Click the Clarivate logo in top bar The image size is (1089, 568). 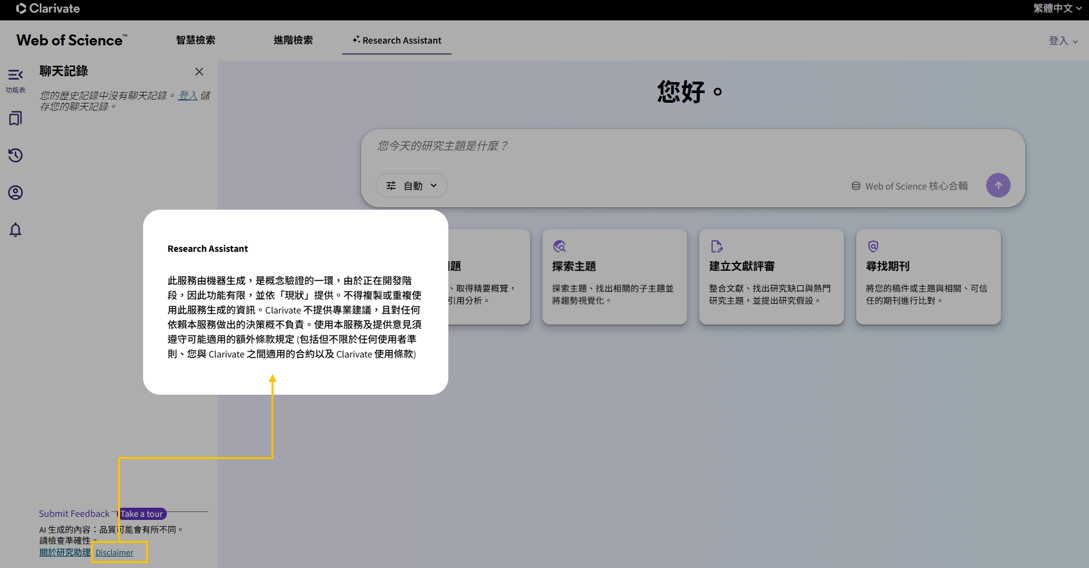click(x=48, y=8)
